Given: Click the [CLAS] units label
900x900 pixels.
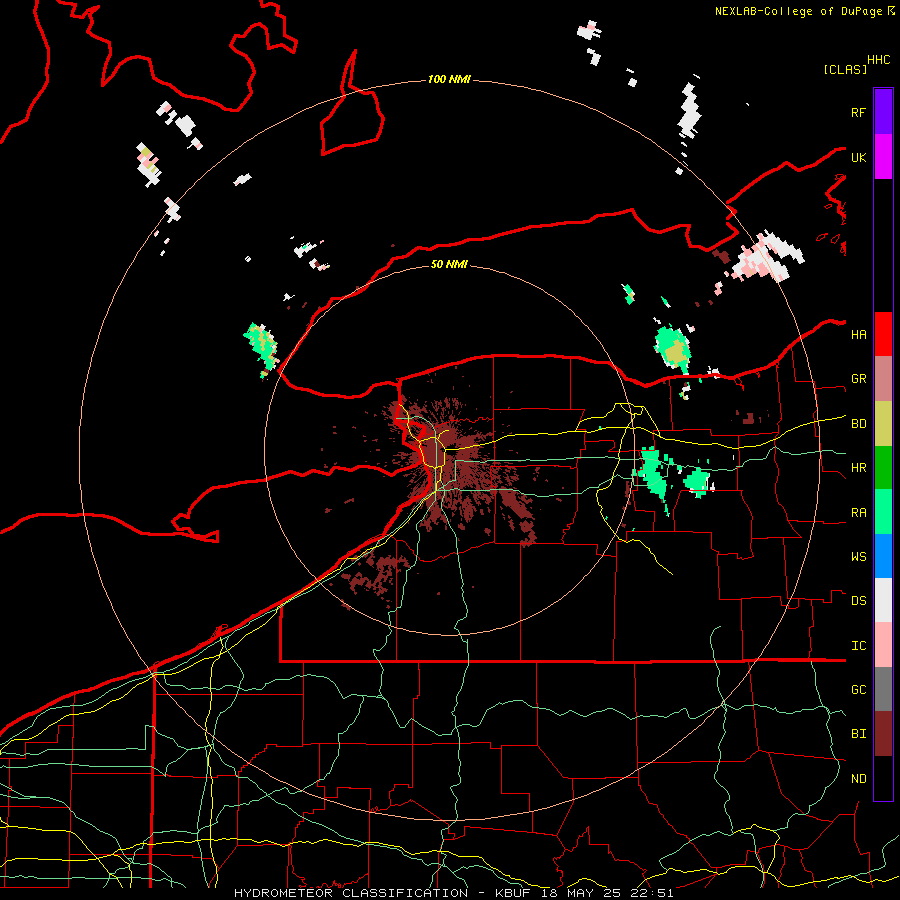Looking at the screenshot, I should coord(845,70).
